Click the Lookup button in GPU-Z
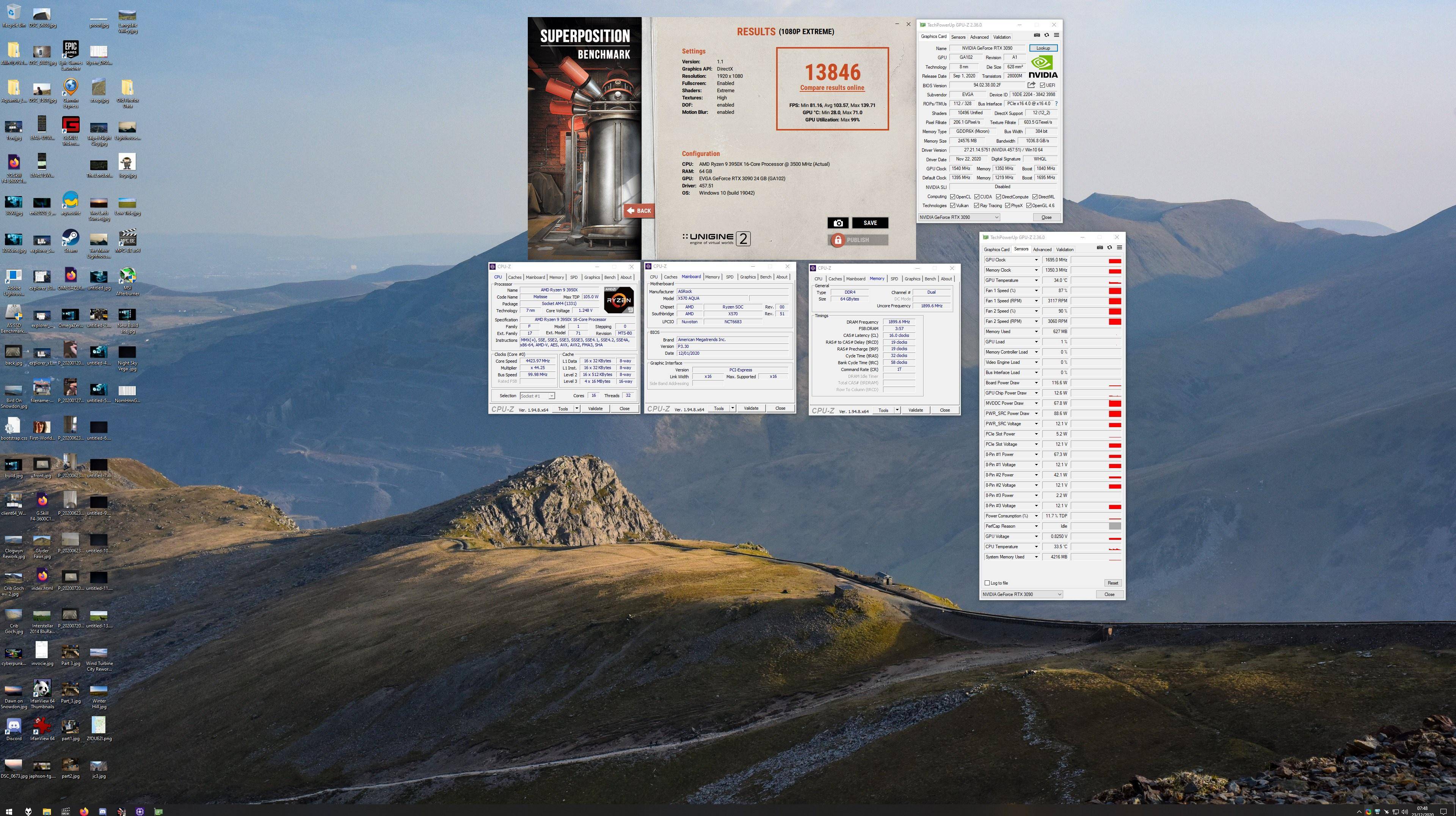This screenshot has height=816, width=1456. pos(1043,48)
